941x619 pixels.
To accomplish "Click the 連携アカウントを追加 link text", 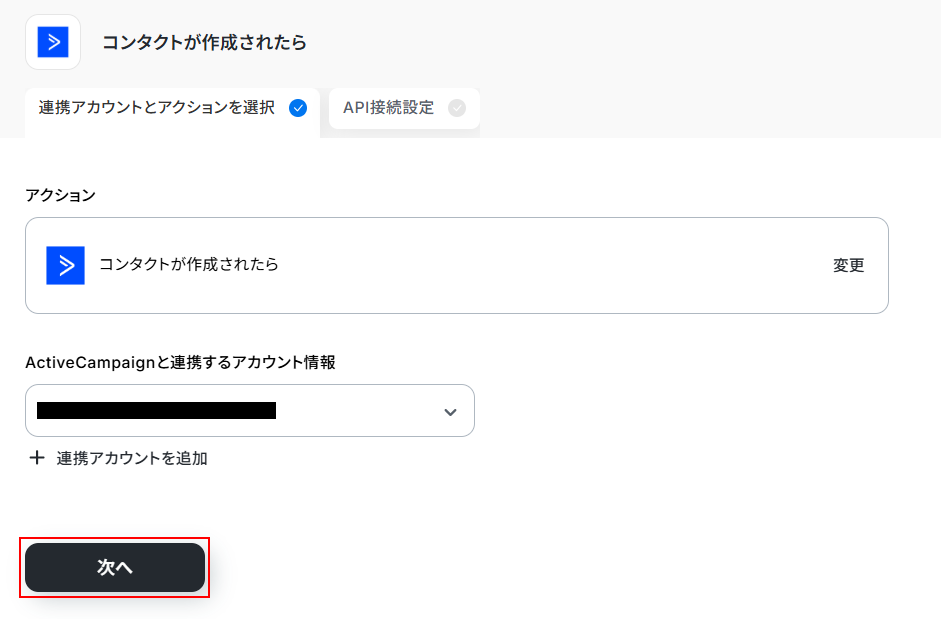I will tap(132, 458).
